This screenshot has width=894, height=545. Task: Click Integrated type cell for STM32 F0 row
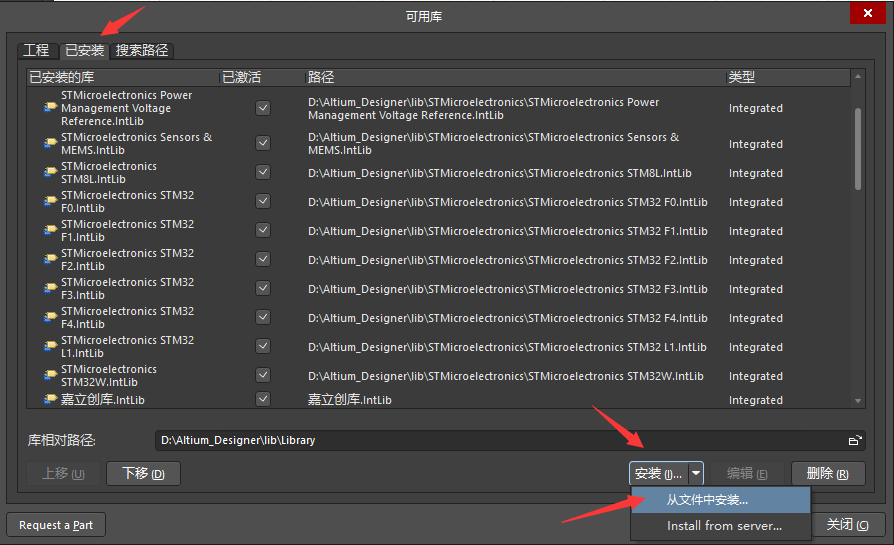click(x=755, y=202)
